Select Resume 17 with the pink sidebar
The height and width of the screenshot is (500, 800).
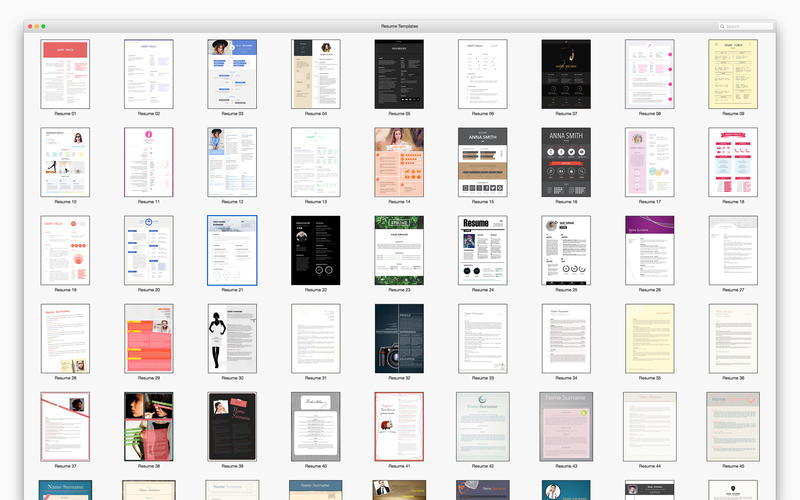point(649,162)
